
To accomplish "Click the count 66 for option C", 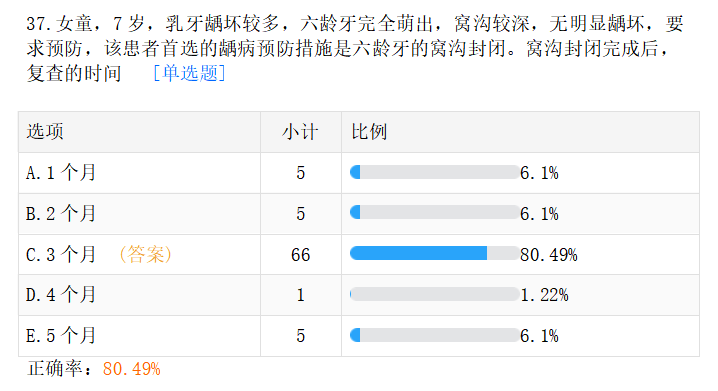I will pos(300,255).
